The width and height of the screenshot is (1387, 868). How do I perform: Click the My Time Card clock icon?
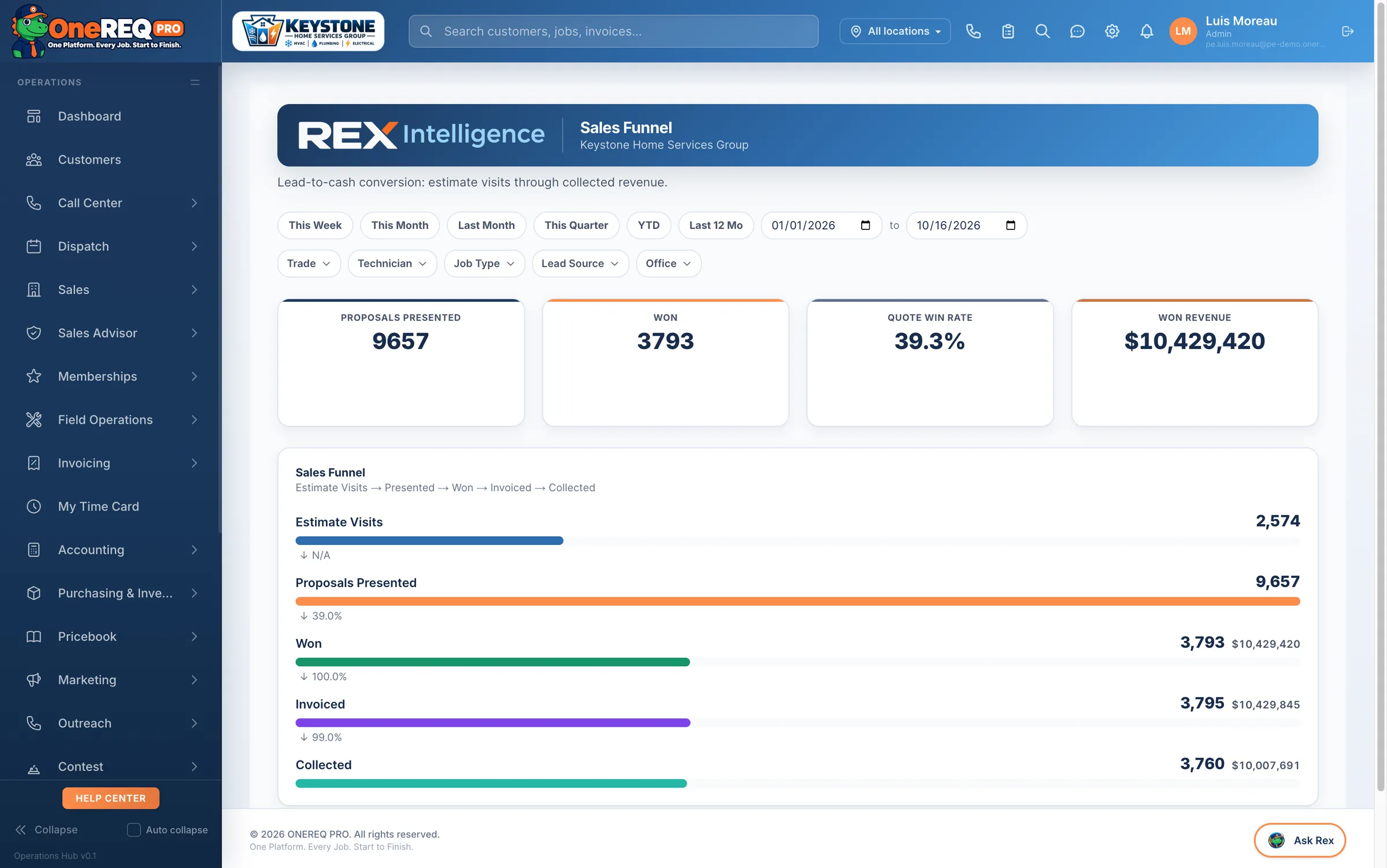pyautogui.click(x=34, y=506)
